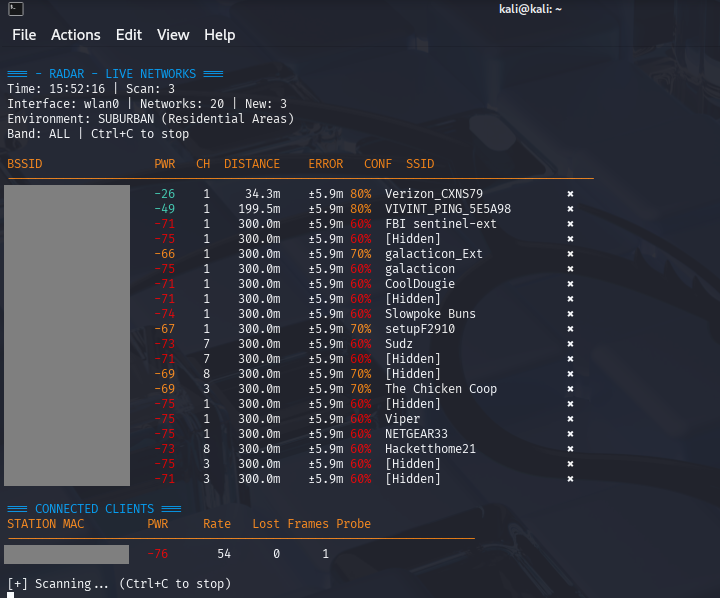Click the STATION MAC column header
The width and height of the screenshot is (720, 598).
point(45,524)
